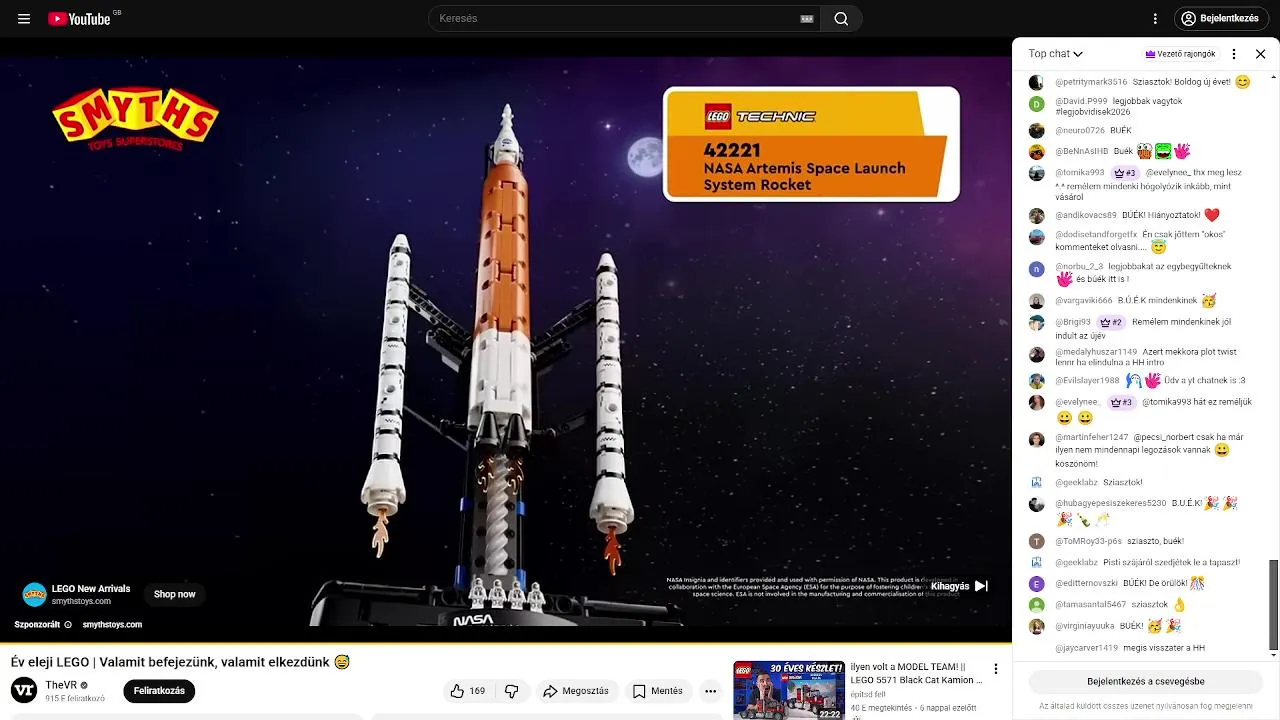
Task: Open the Szponzorált info icon
Action: (68, 625)
